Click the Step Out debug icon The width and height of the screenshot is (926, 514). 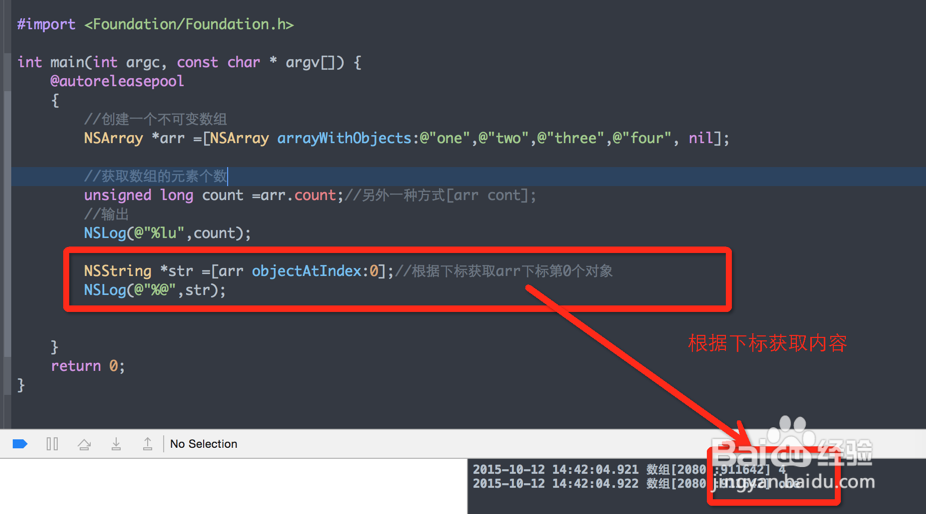point(148,444)
